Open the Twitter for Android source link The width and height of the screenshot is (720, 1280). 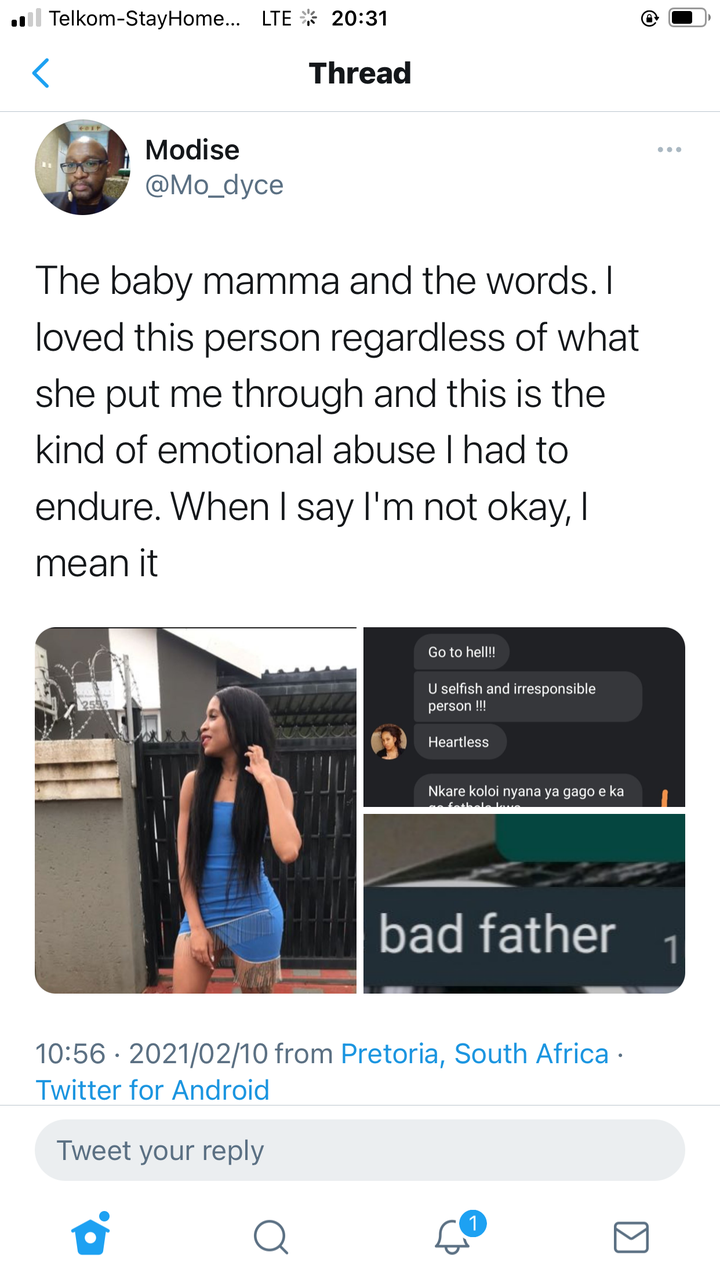click(153, 1089)
